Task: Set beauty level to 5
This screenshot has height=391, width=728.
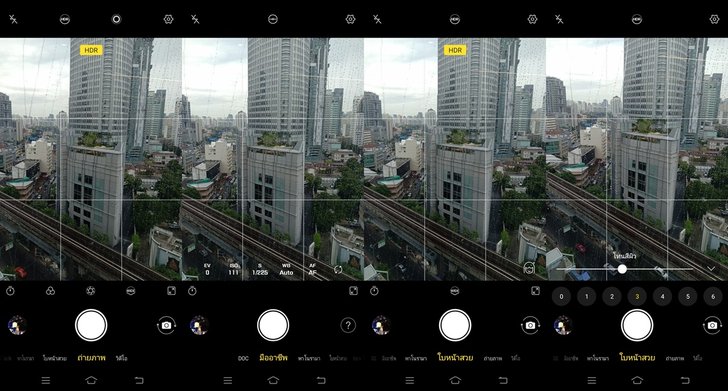Action: click(x=688, y=296)
